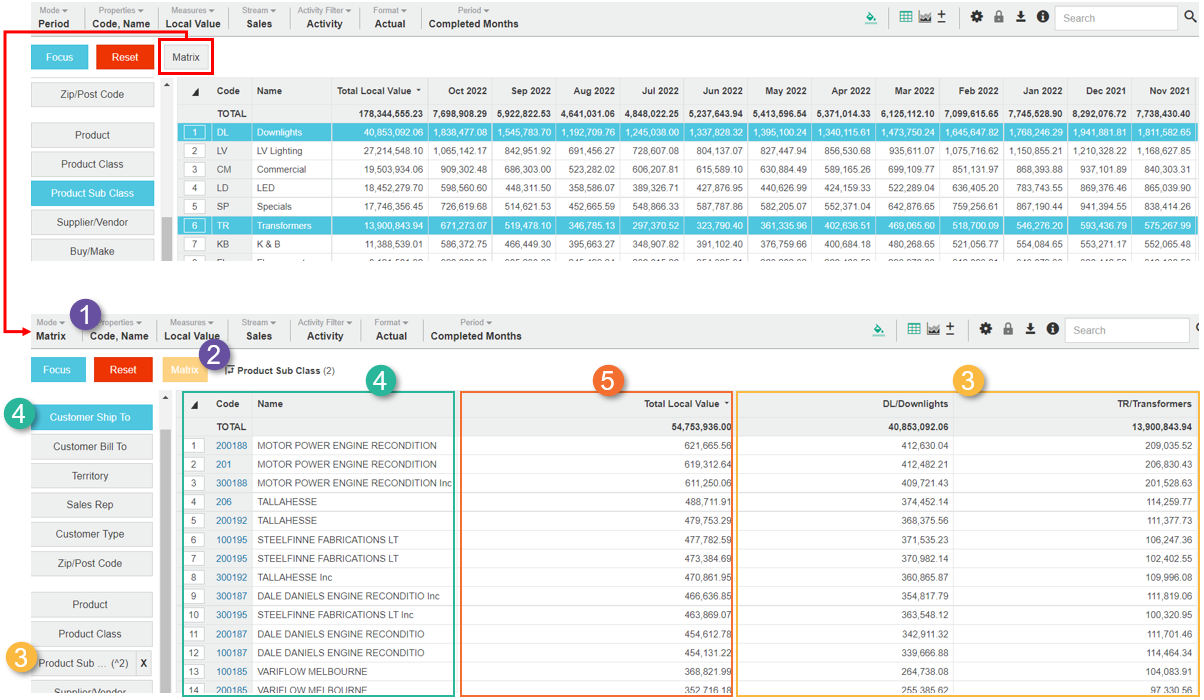Select row 2 LV Lighting number box

point(194,151)
